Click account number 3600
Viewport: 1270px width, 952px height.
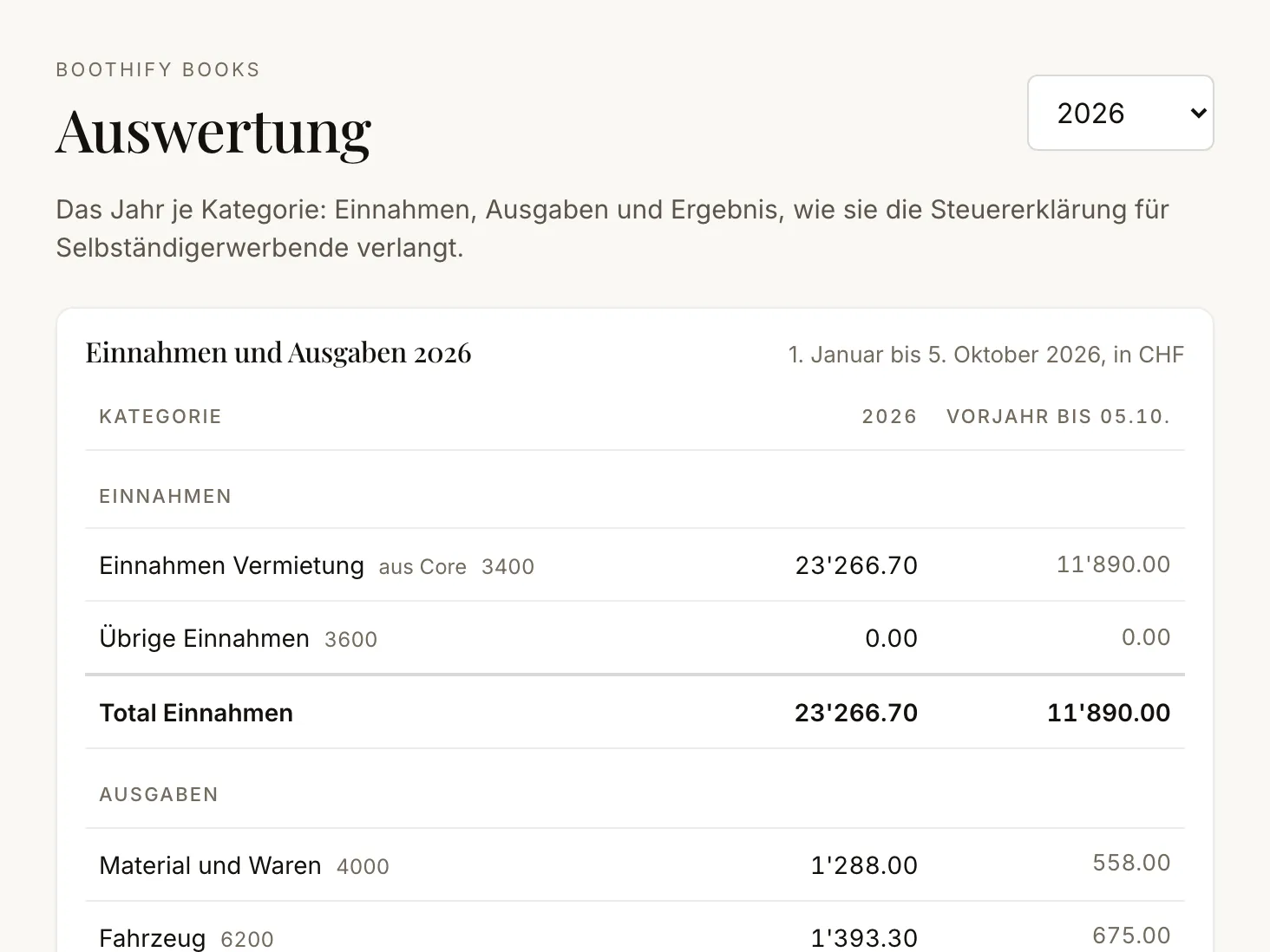350,640
